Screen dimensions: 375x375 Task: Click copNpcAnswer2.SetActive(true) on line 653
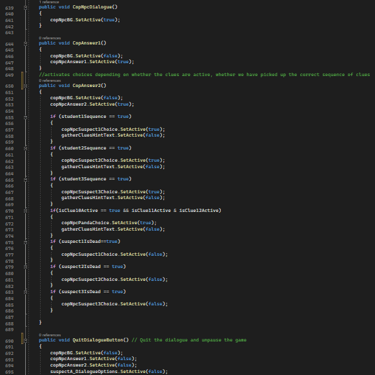pos(92,104)
